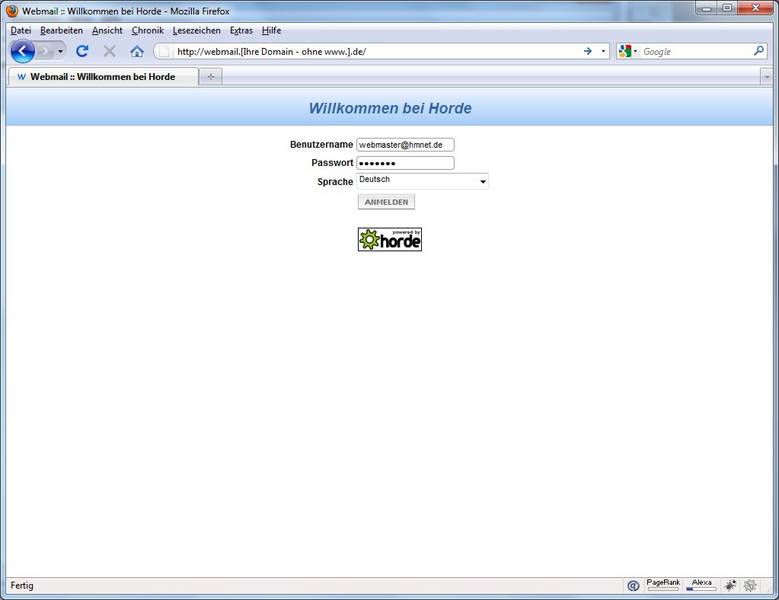Open the Ansicht menu
Viewport: 779px width, 600px height.
pyautogui.click(x=107, y=30)
